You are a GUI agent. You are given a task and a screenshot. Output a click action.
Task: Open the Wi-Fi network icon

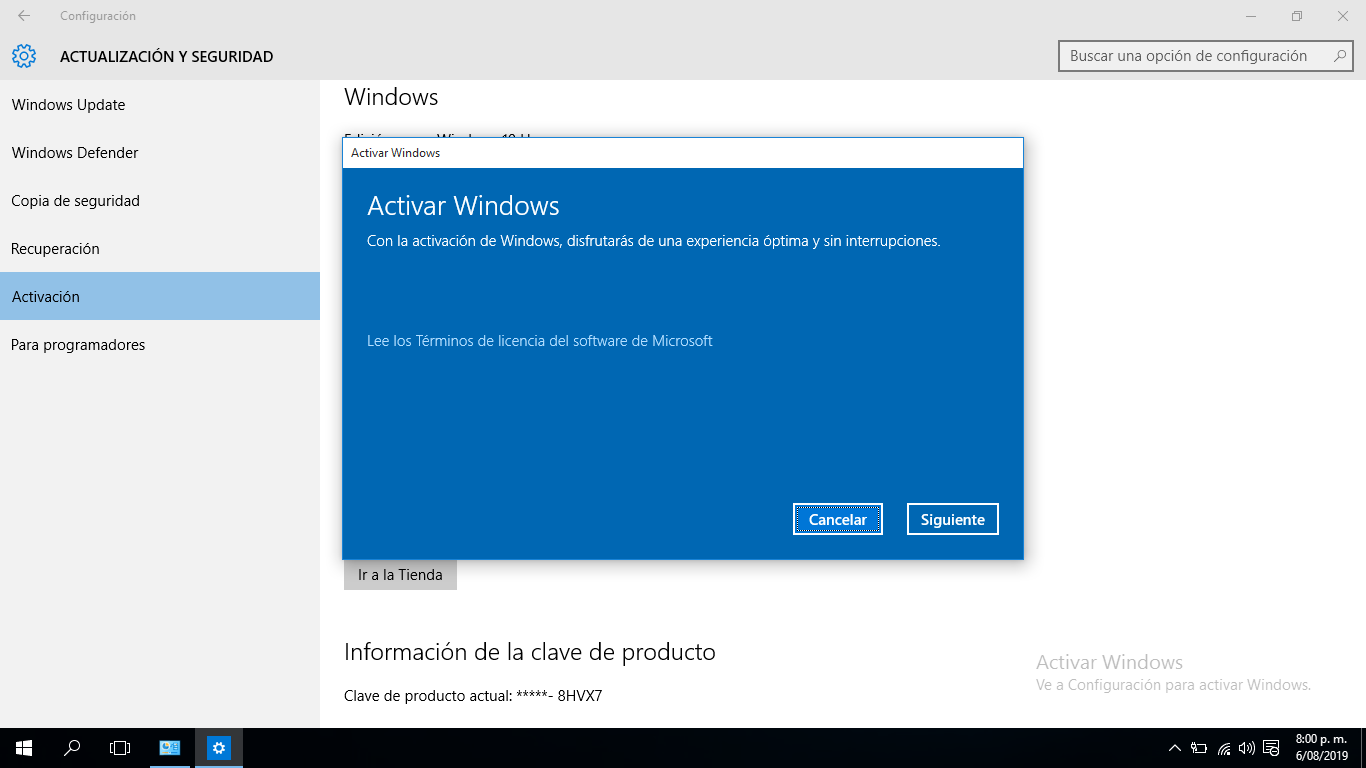tap(1224, 748)
